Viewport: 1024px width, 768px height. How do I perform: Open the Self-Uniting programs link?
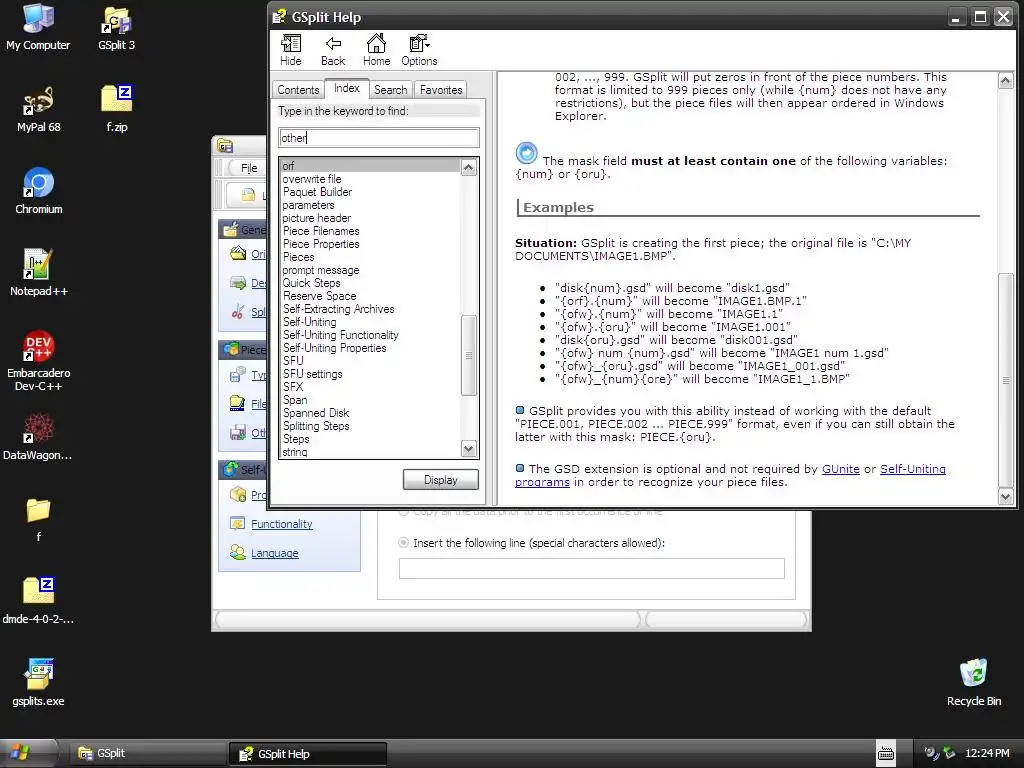coord(912,469)
